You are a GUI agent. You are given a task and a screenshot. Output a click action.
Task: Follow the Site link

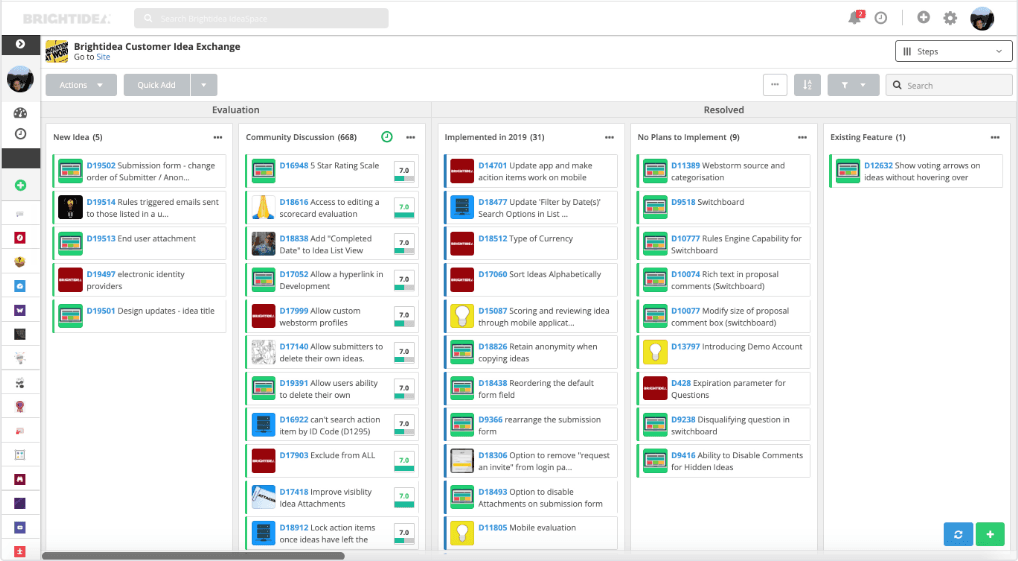(103, 57)
